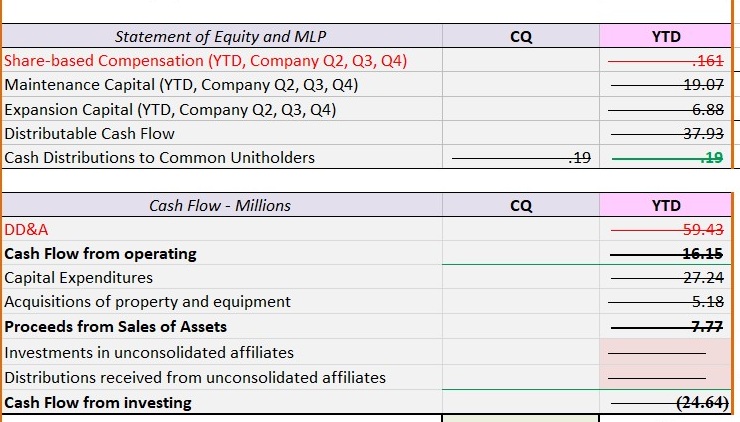Click the pink YTD cell for unconsolidated investments
Viewport: 740px width, 422px height.
click(665, 352)
